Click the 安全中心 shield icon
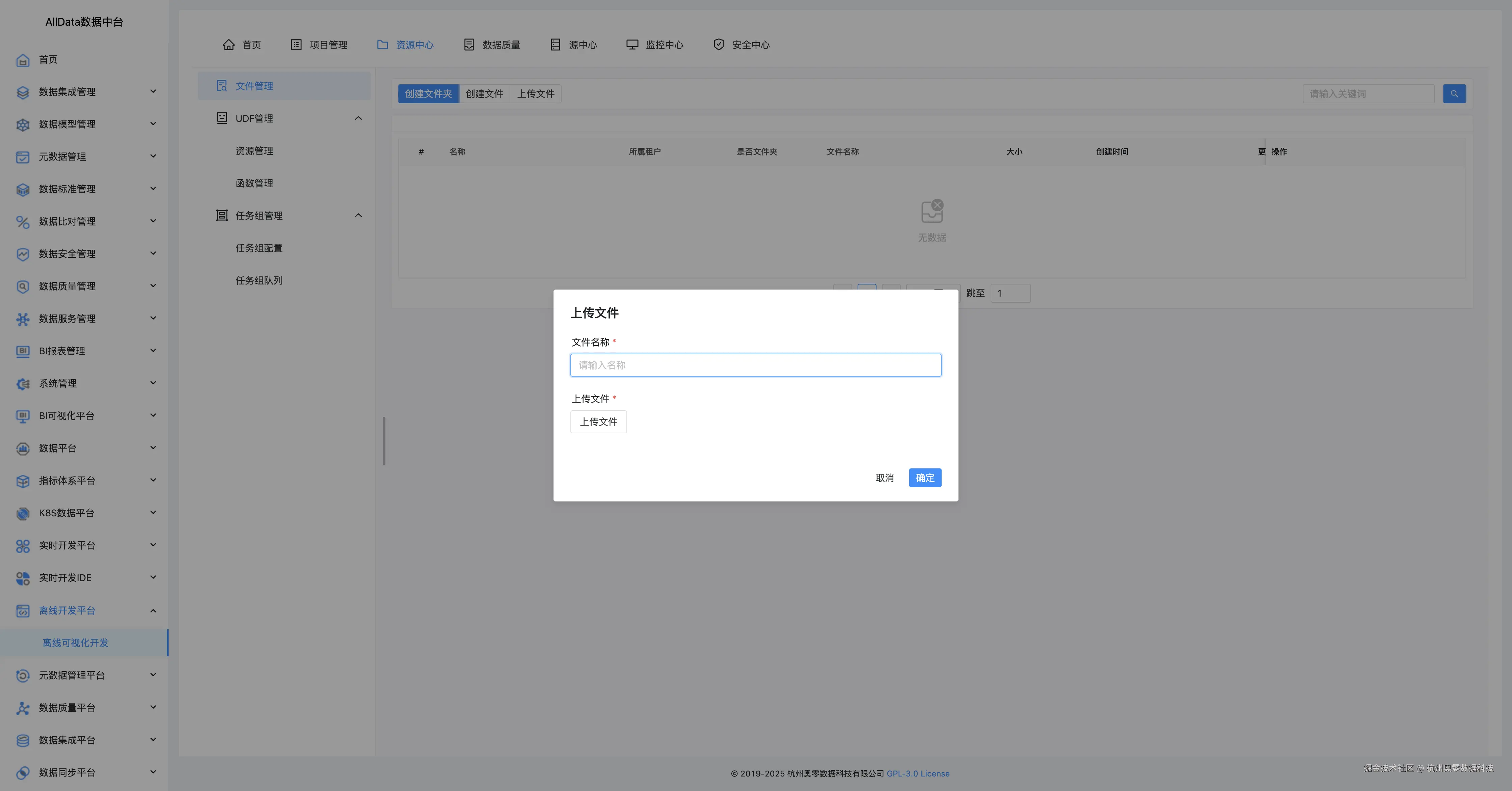1512x791 pixels. pos(719,45)
